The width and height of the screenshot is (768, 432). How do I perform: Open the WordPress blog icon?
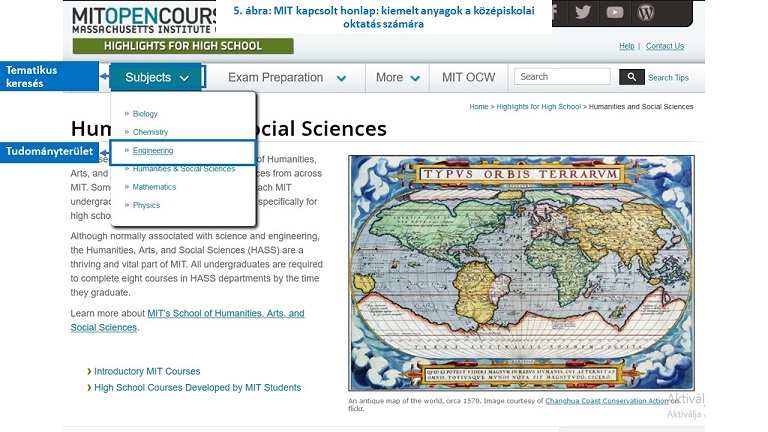[646, 12]
